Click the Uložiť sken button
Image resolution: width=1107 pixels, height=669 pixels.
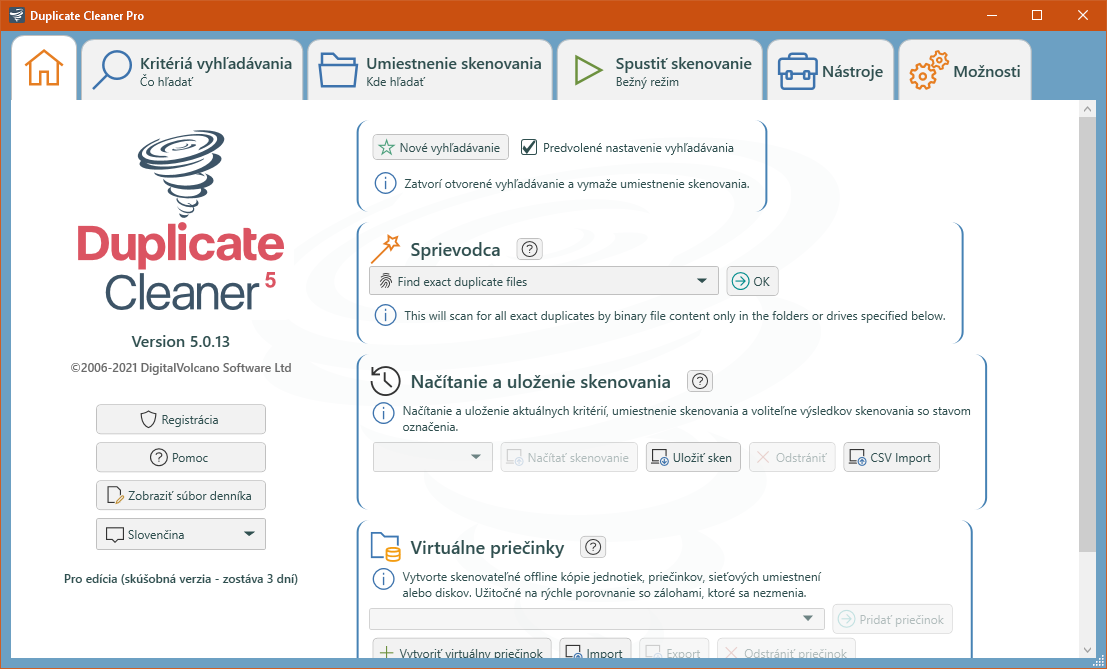point(693,457)
